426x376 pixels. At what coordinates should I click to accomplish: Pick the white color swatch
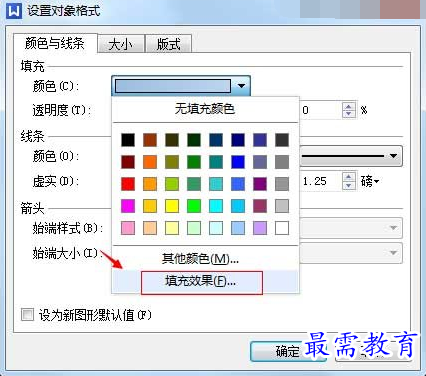[x=282, y=228]
